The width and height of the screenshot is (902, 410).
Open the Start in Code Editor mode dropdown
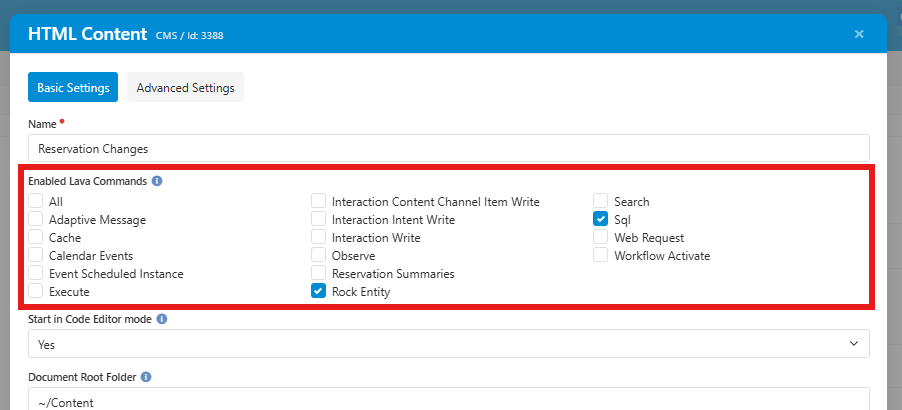[448, 344]
